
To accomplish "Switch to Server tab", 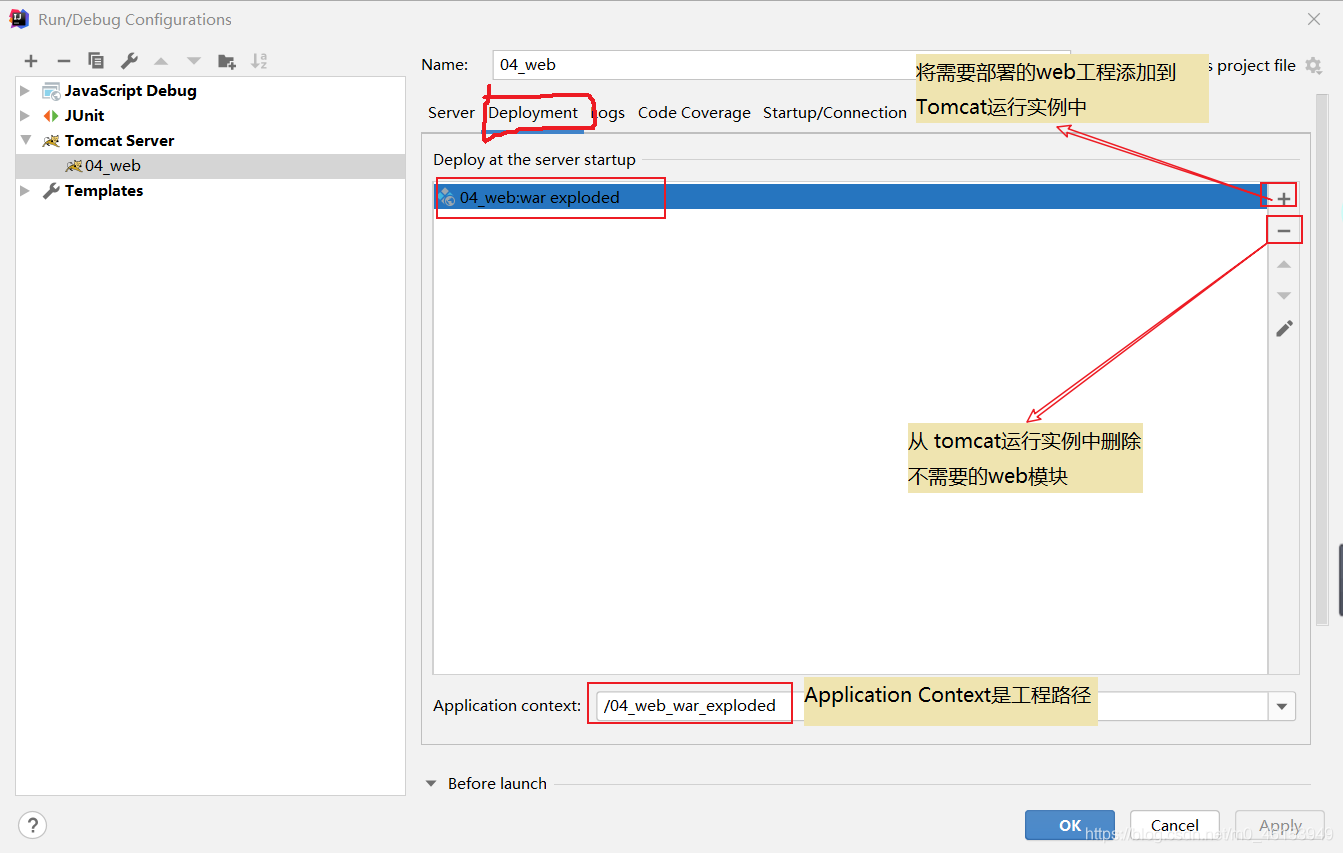I will pyautogui.click(x=451, y=112).
